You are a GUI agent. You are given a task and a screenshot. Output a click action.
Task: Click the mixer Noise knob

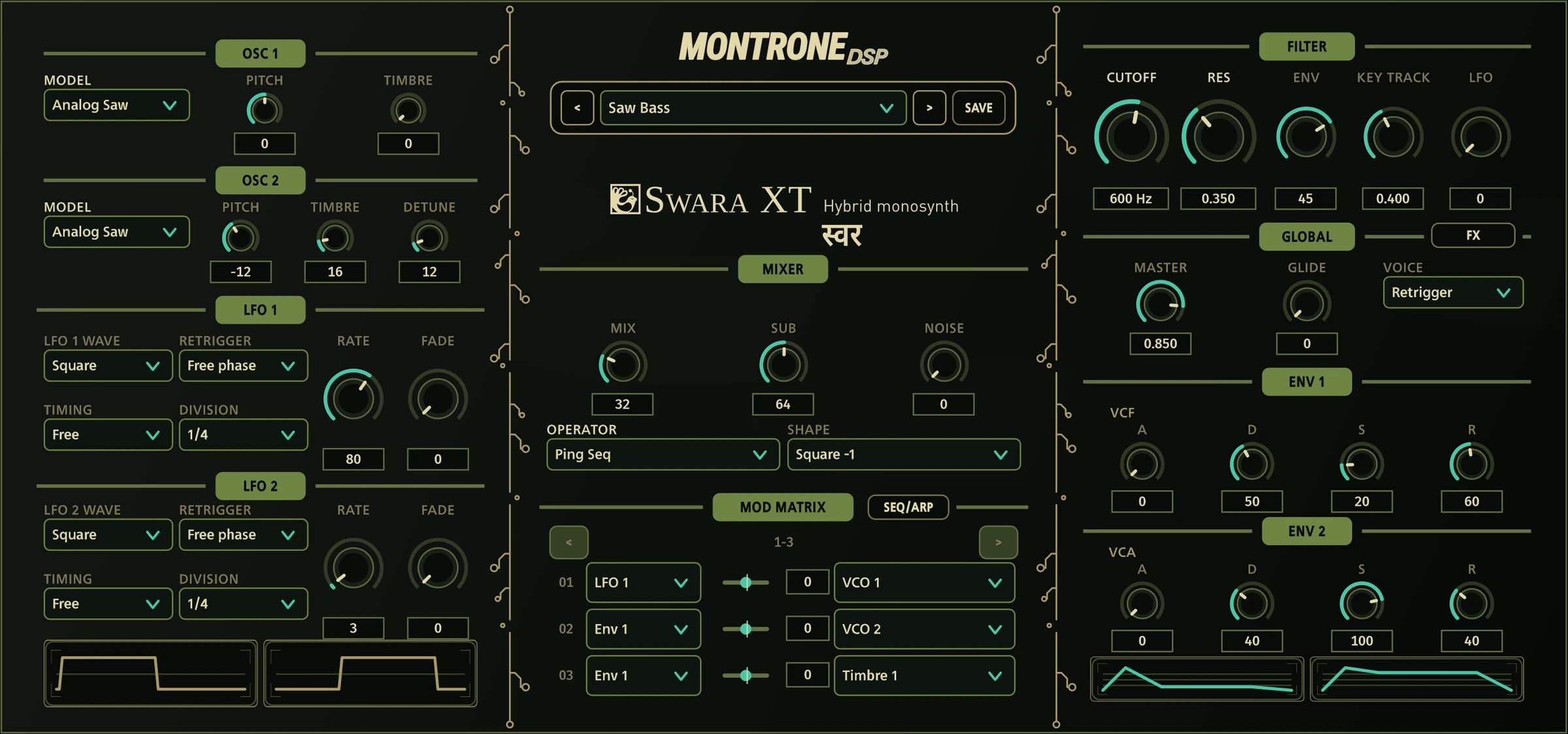click(943, 364)
